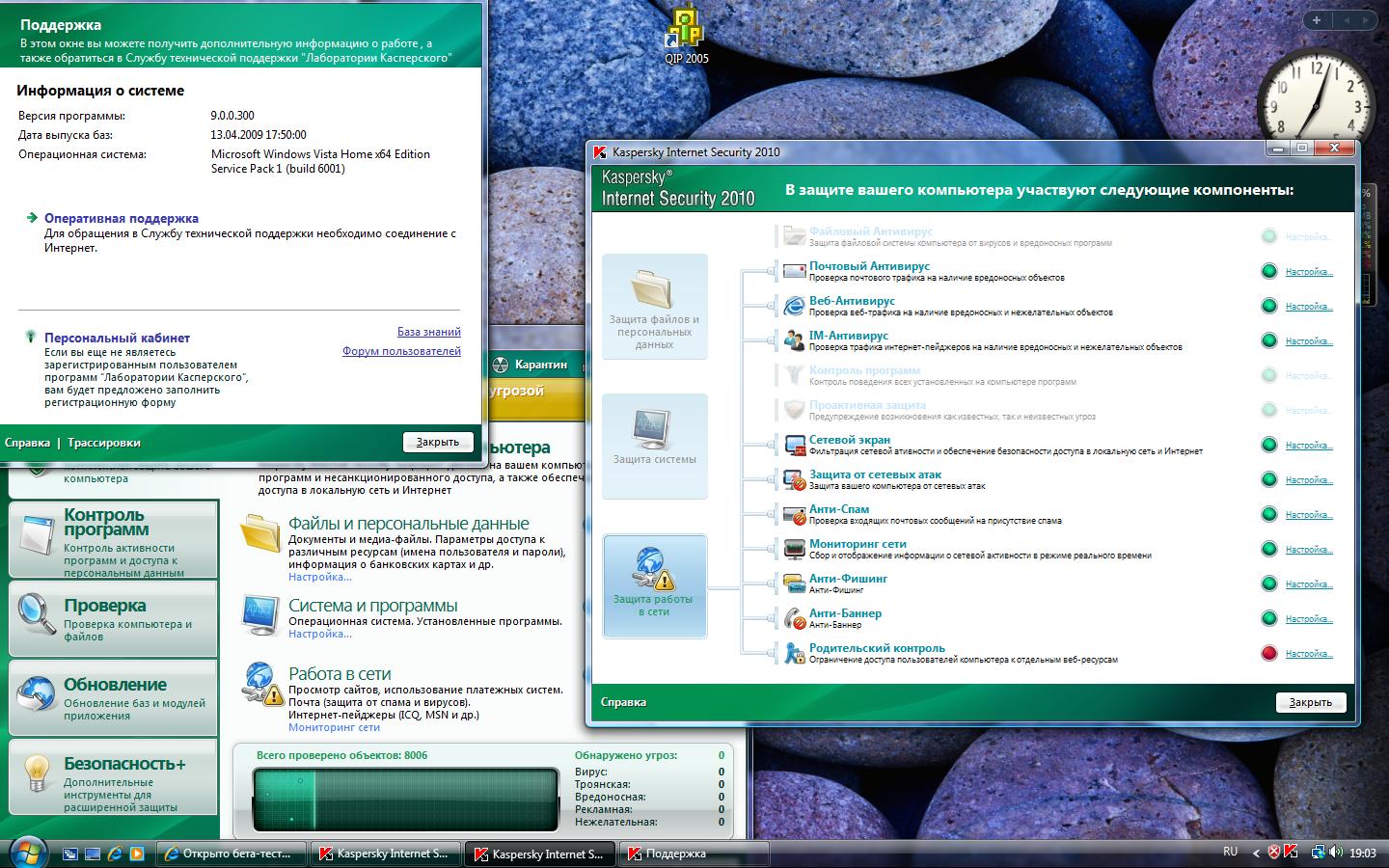Toggle the IM-Антивирус green status indicator
Screen dimensions: 1389x868
coord(1269,340)
